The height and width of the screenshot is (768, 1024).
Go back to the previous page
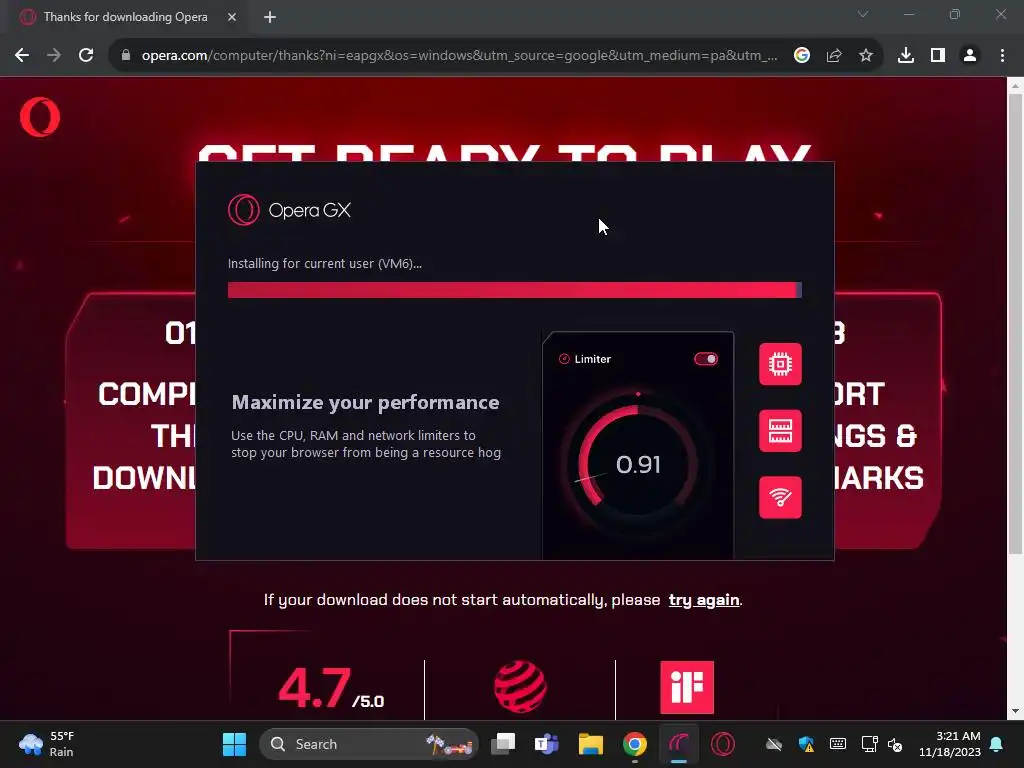coord(22,56)
